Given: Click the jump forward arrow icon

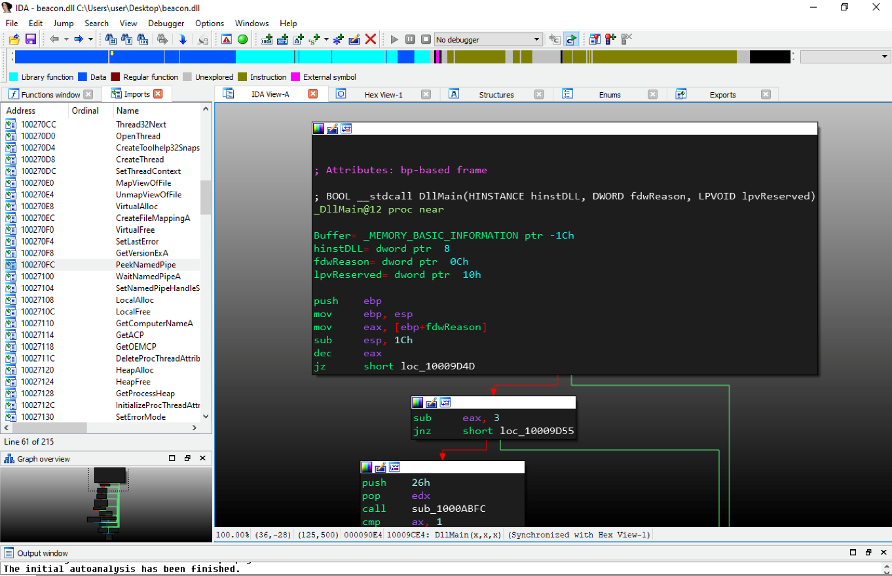Looking at the screenshot, I should [78, 39].
